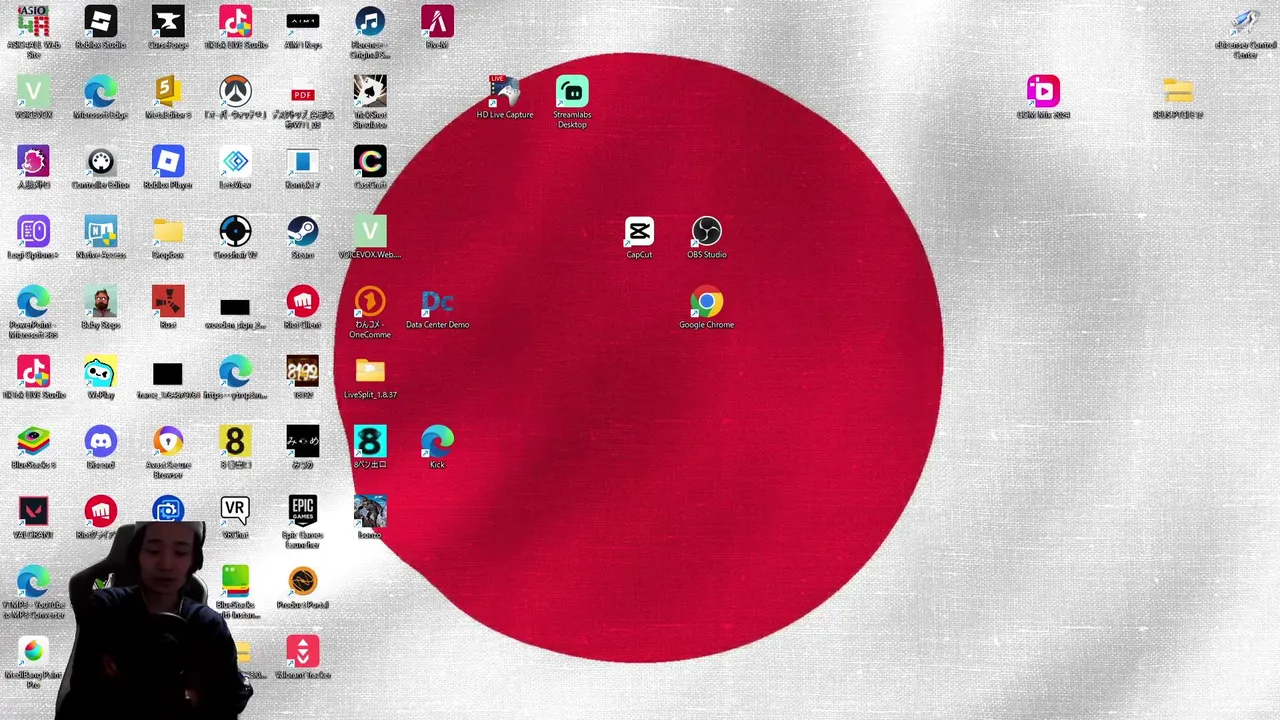Launch BlueStacks 5 from the desktop
This screenshot has height=720, width=1280.
[33, 442]
